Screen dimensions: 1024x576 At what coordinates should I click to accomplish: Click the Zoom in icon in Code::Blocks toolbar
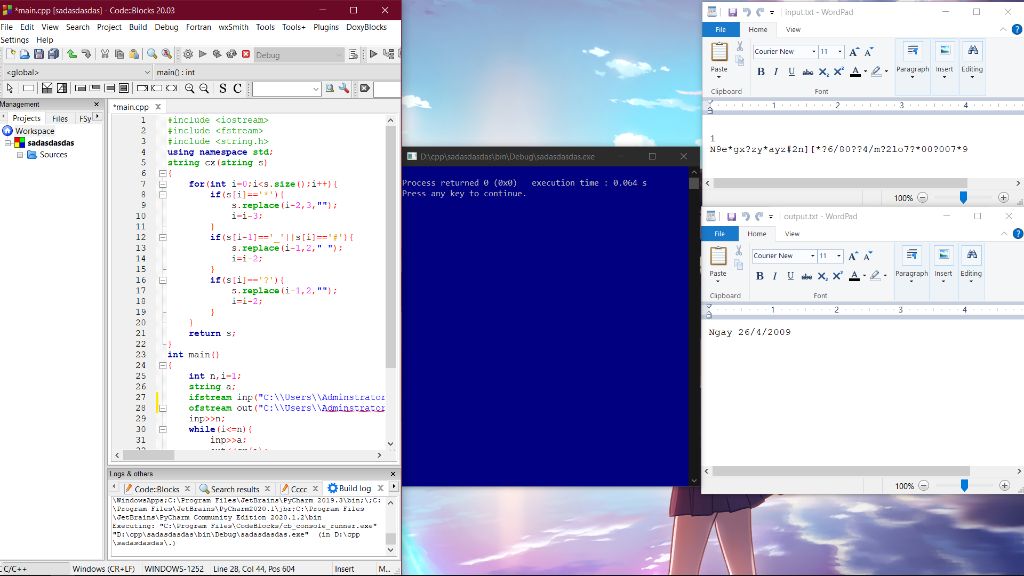[x=189, y=88]
